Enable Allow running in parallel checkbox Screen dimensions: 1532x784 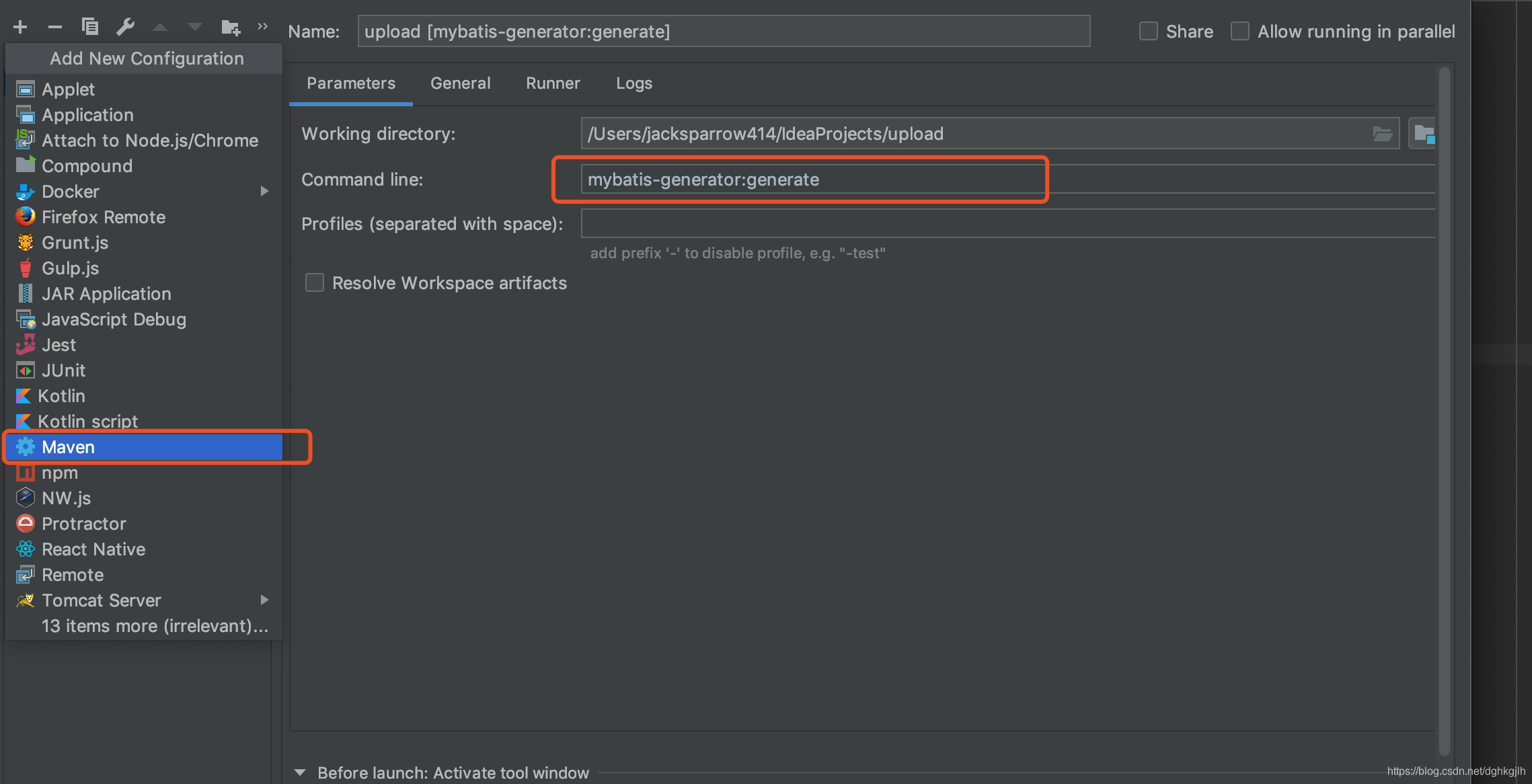click(x=1239, y=32)
